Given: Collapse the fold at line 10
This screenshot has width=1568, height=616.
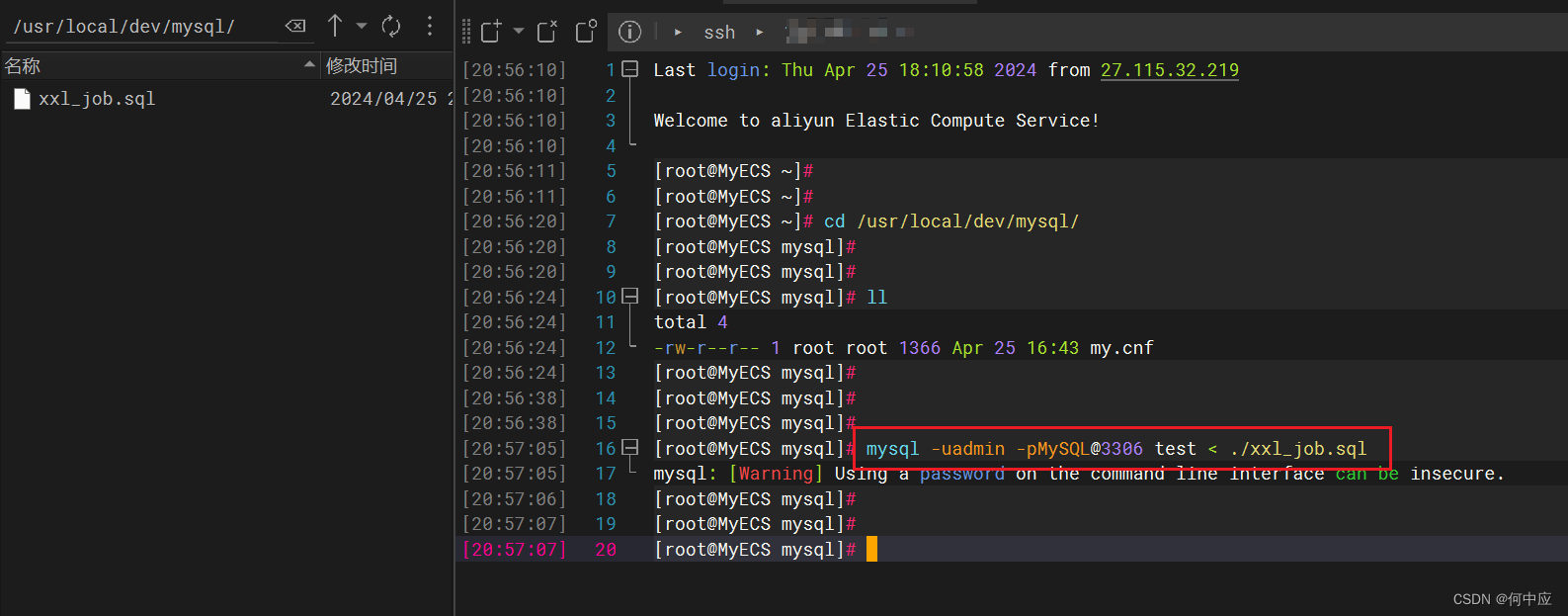Looking at the screenshot, I should 630,297.
